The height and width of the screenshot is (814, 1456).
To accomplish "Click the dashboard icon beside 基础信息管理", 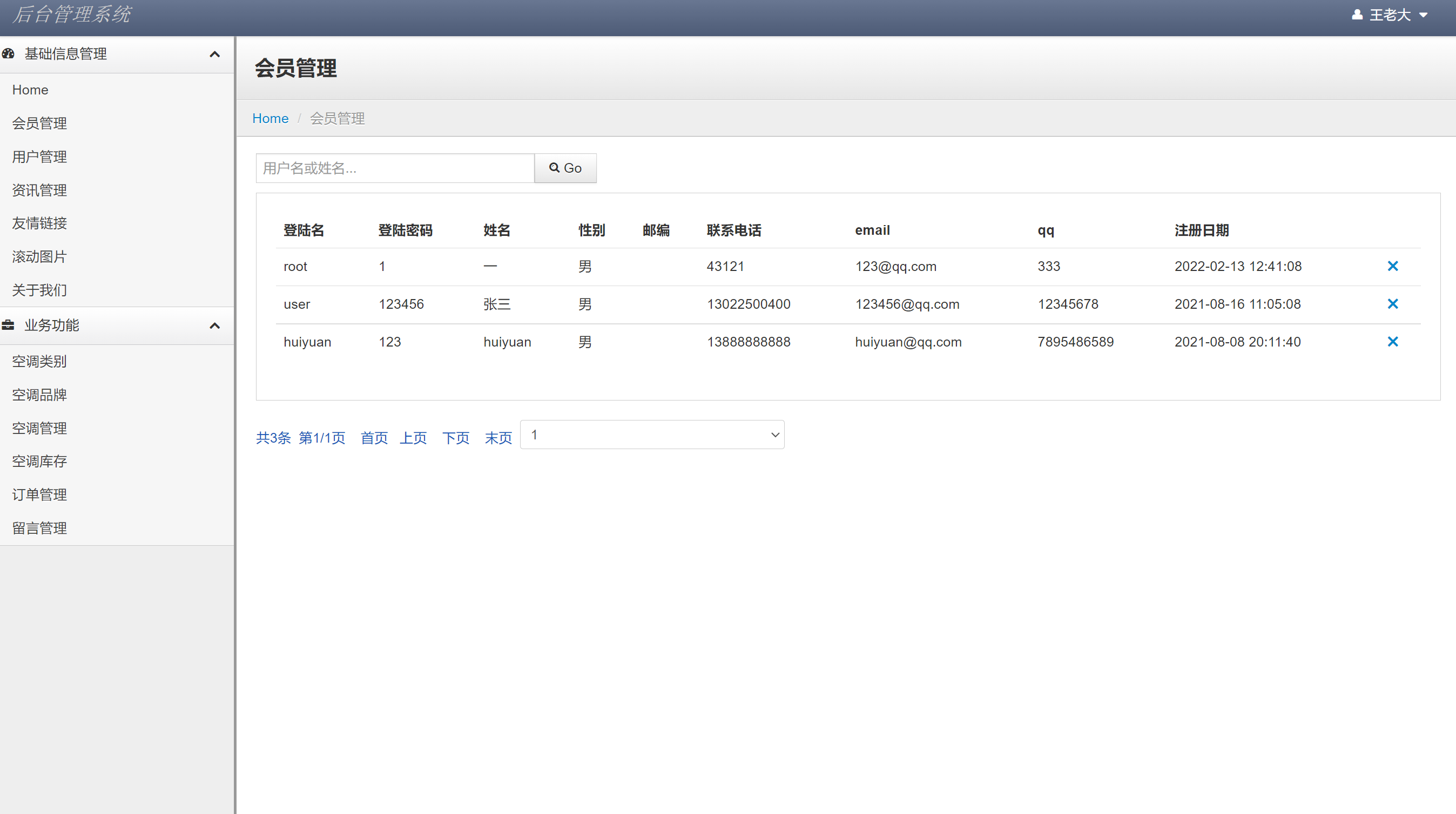I will point(8,53).
